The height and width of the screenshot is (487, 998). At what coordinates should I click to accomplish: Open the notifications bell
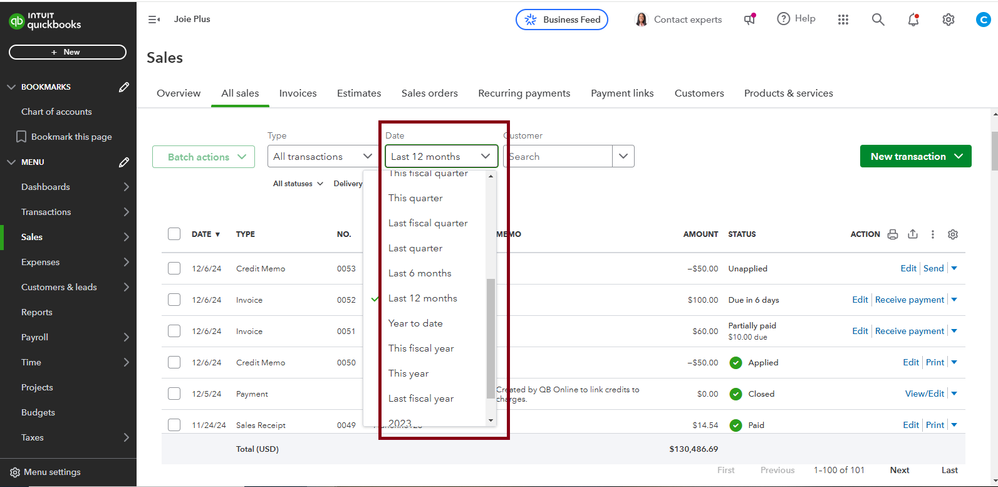tap(913, 19)
